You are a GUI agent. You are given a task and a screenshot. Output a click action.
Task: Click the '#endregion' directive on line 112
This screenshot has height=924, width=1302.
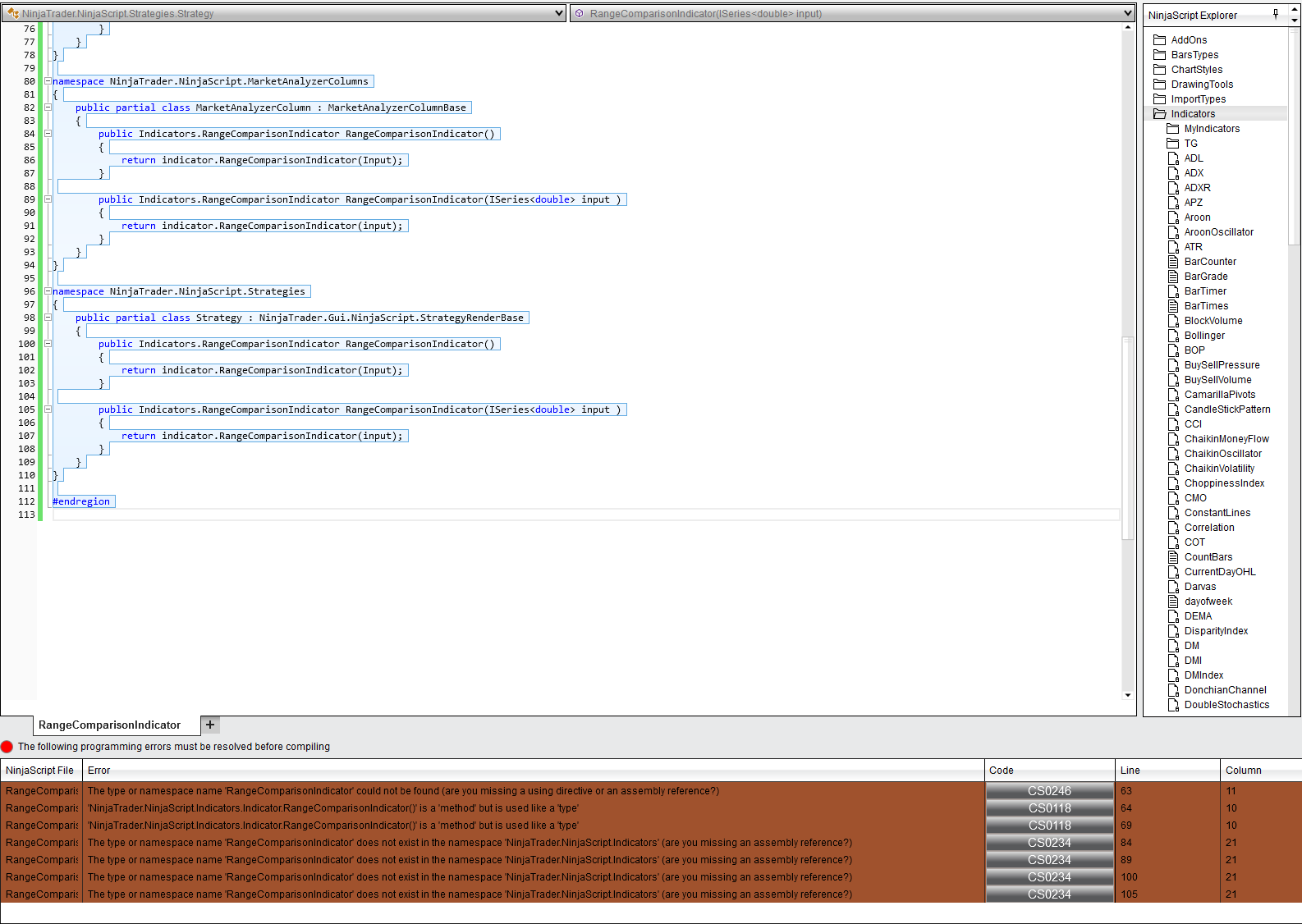[81, 501]
